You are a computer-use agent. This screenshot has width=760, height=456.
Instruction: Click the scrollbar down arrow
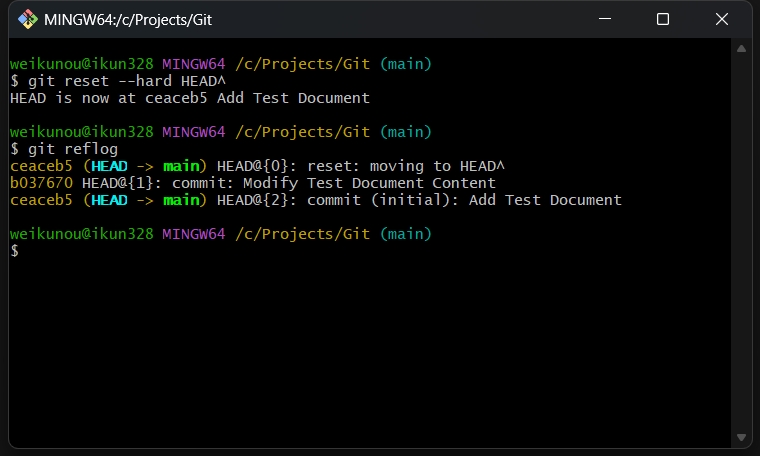pyautogui.click(x=741, y=437)
